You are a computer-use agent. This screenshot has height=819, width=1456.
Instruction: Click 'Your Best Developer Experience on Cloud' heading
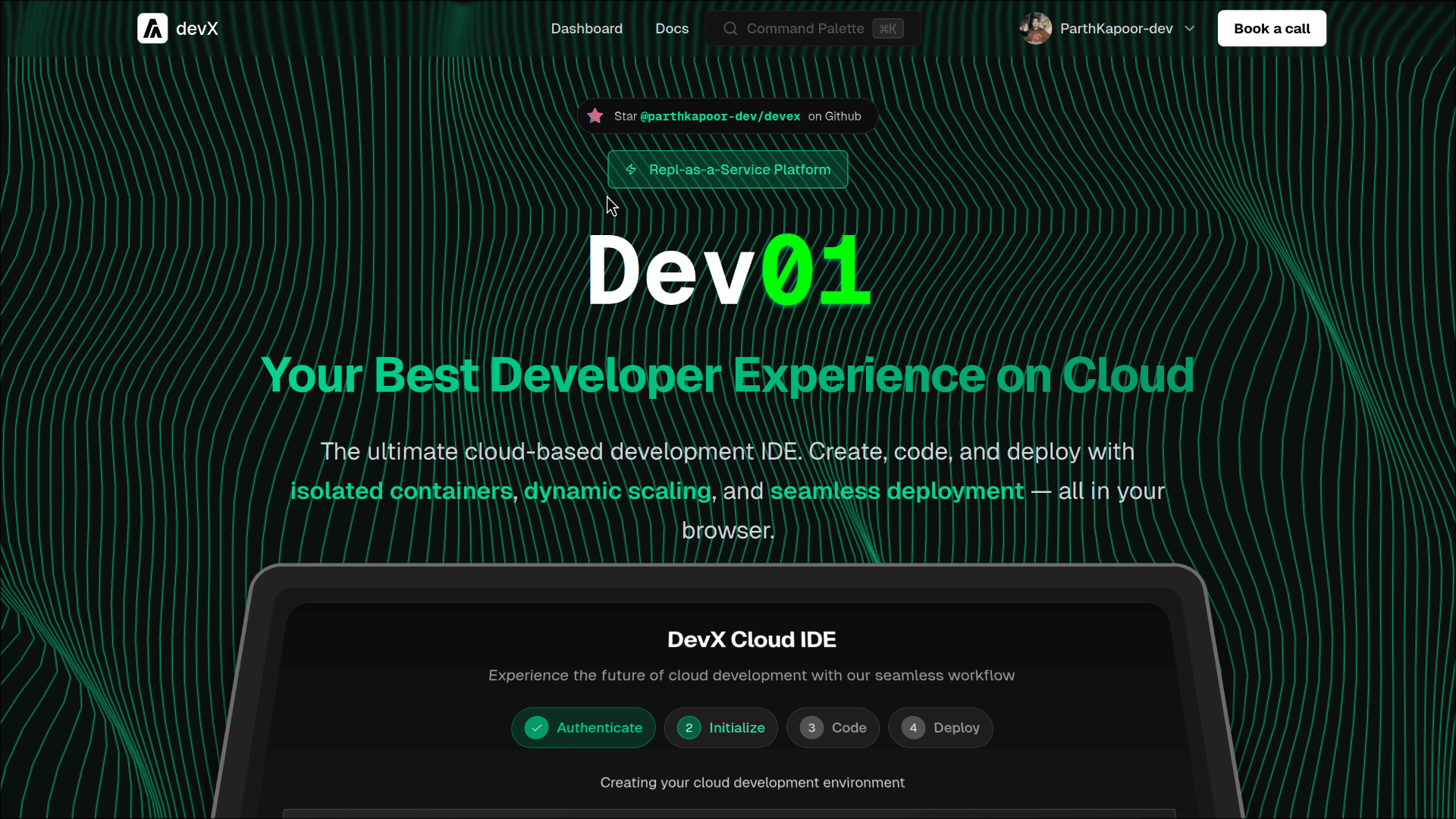click(727, 375)
